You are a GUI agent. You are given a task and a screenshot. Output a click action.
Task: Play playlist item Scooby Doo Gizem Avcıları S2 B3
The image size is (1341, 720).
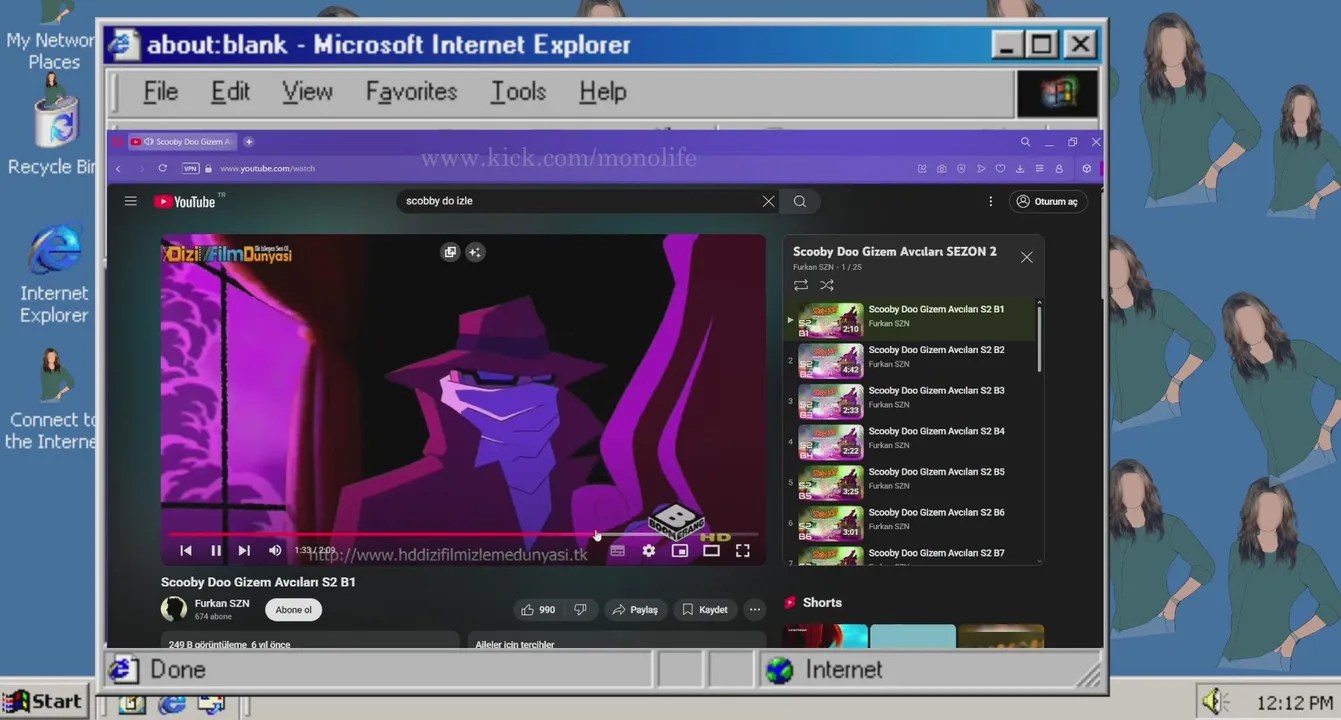coord(910,401)
